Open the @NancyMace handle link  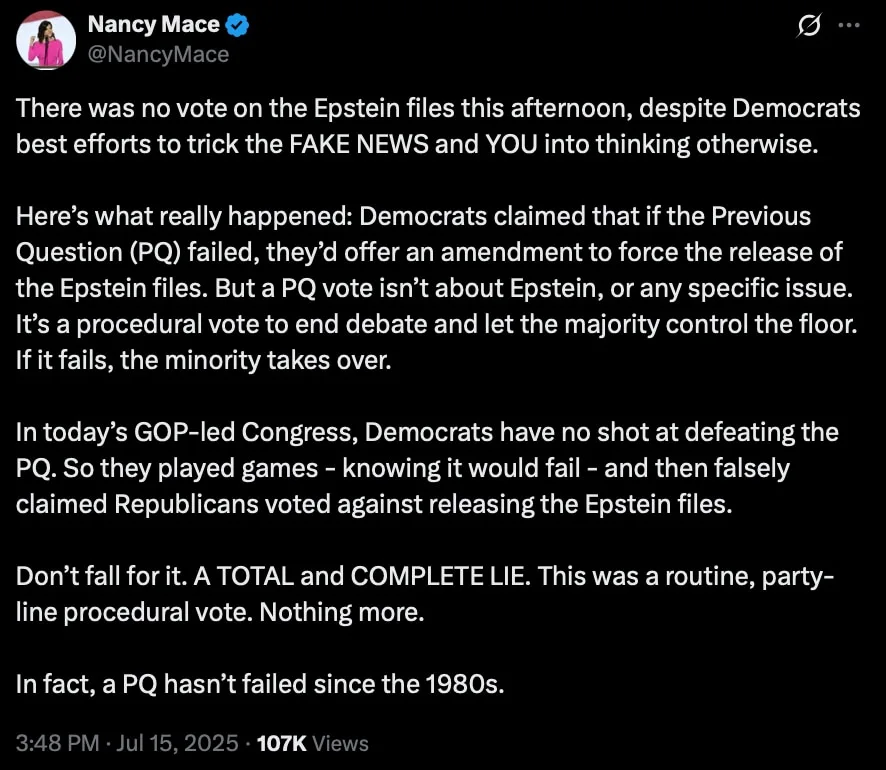(x=158, y=54)
